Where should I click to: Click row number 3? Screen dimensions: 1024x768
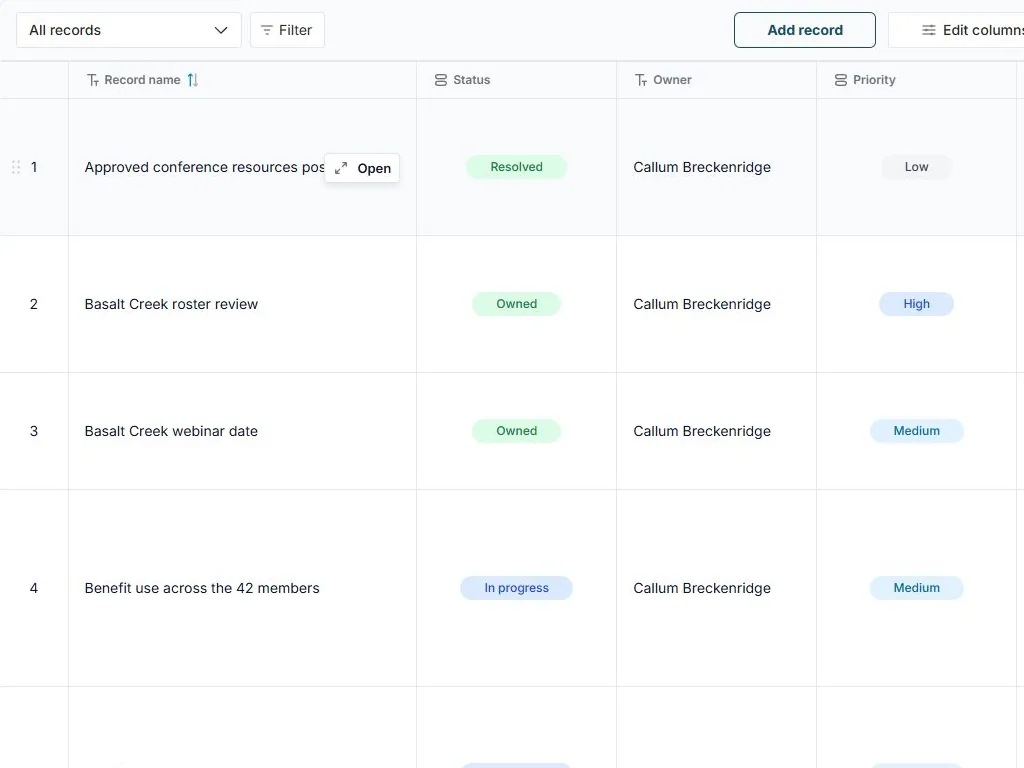pos(34,431)
